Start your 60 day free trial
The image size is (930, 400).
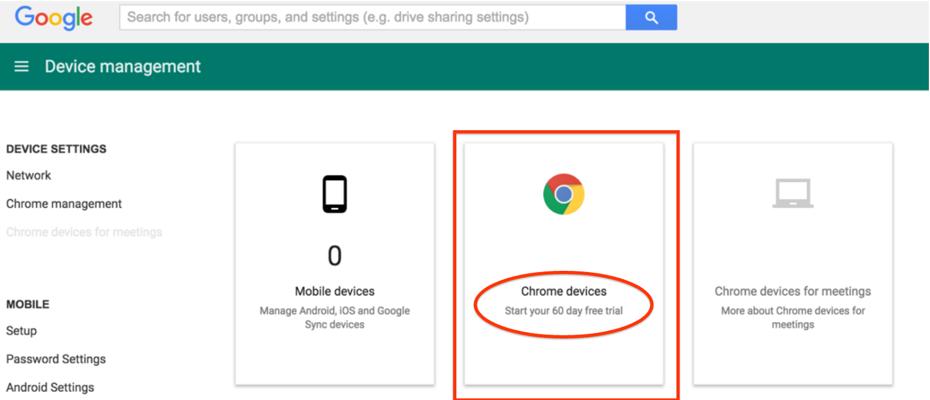click(563, 311)
